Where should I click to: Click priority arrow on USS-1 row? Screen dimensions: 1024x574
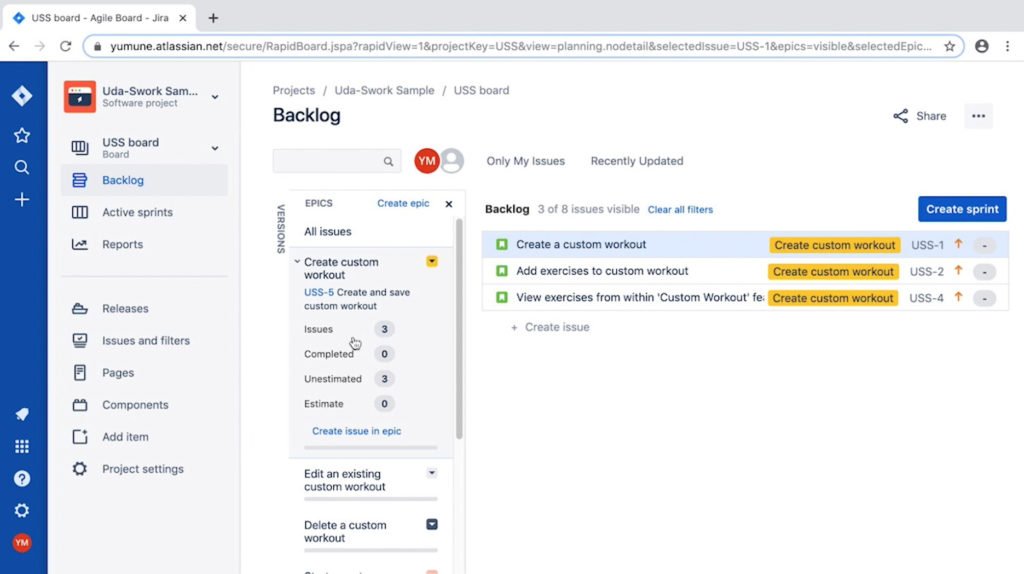[958, 244]
